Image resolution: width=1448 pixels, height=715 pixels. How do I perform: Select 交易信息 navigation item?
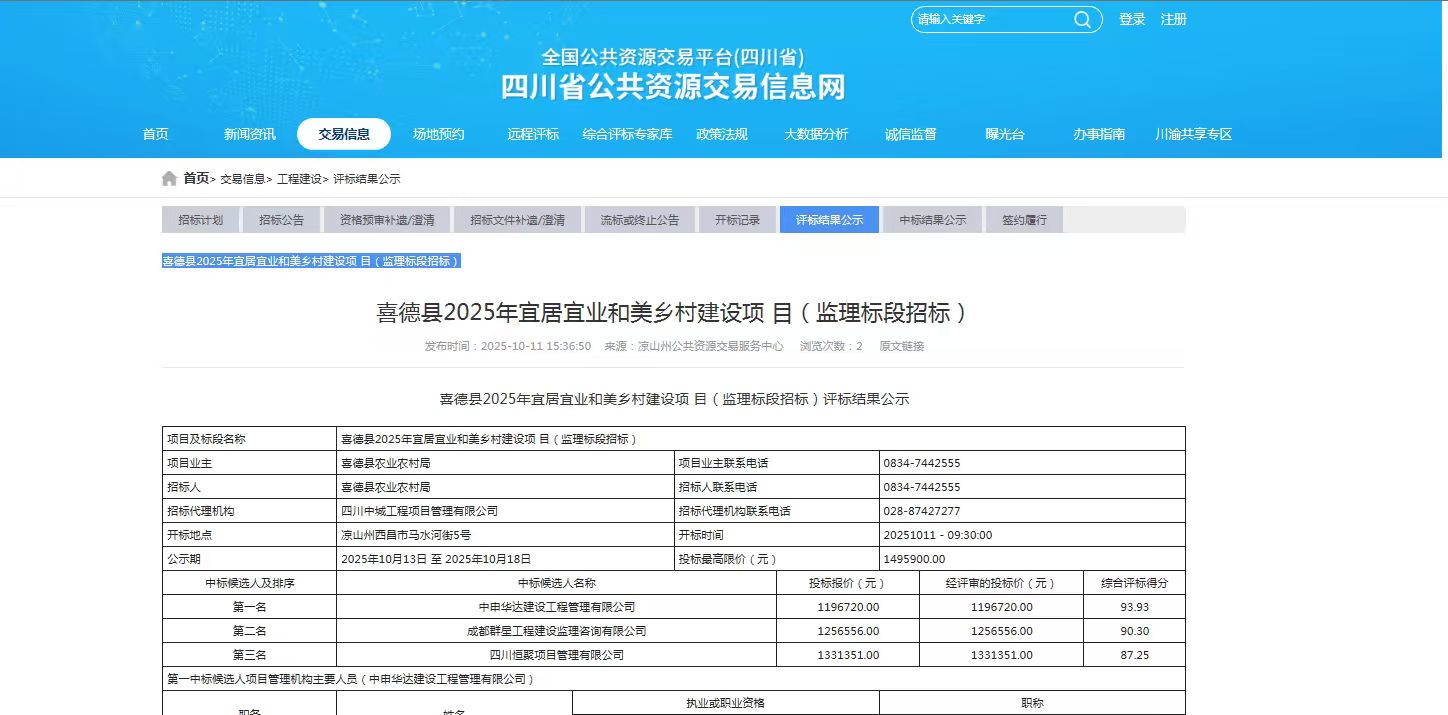(344, 134)
